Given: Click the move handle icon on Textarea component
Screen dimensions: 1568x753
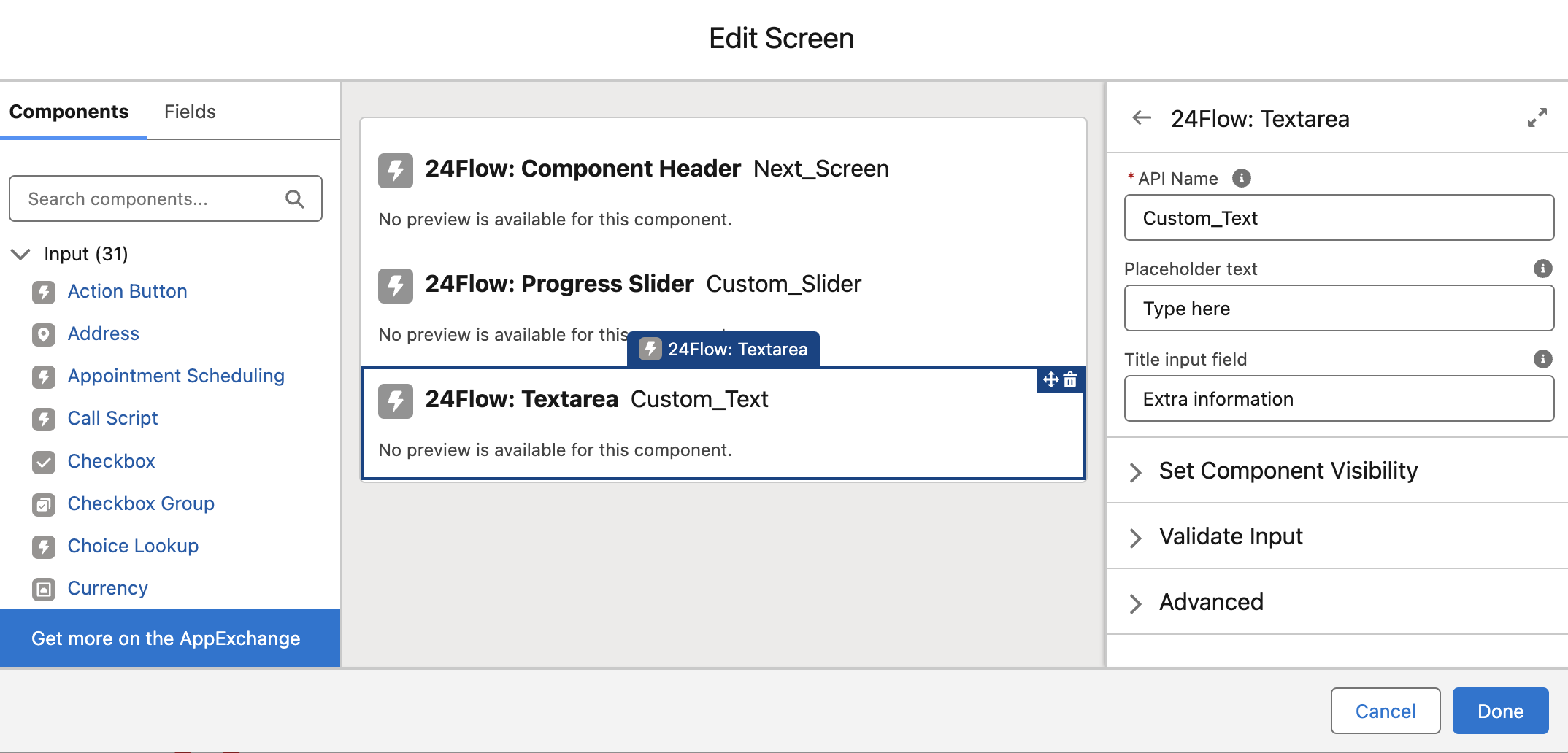Looking at the screenshot, I should click(x=1050, y=380).
